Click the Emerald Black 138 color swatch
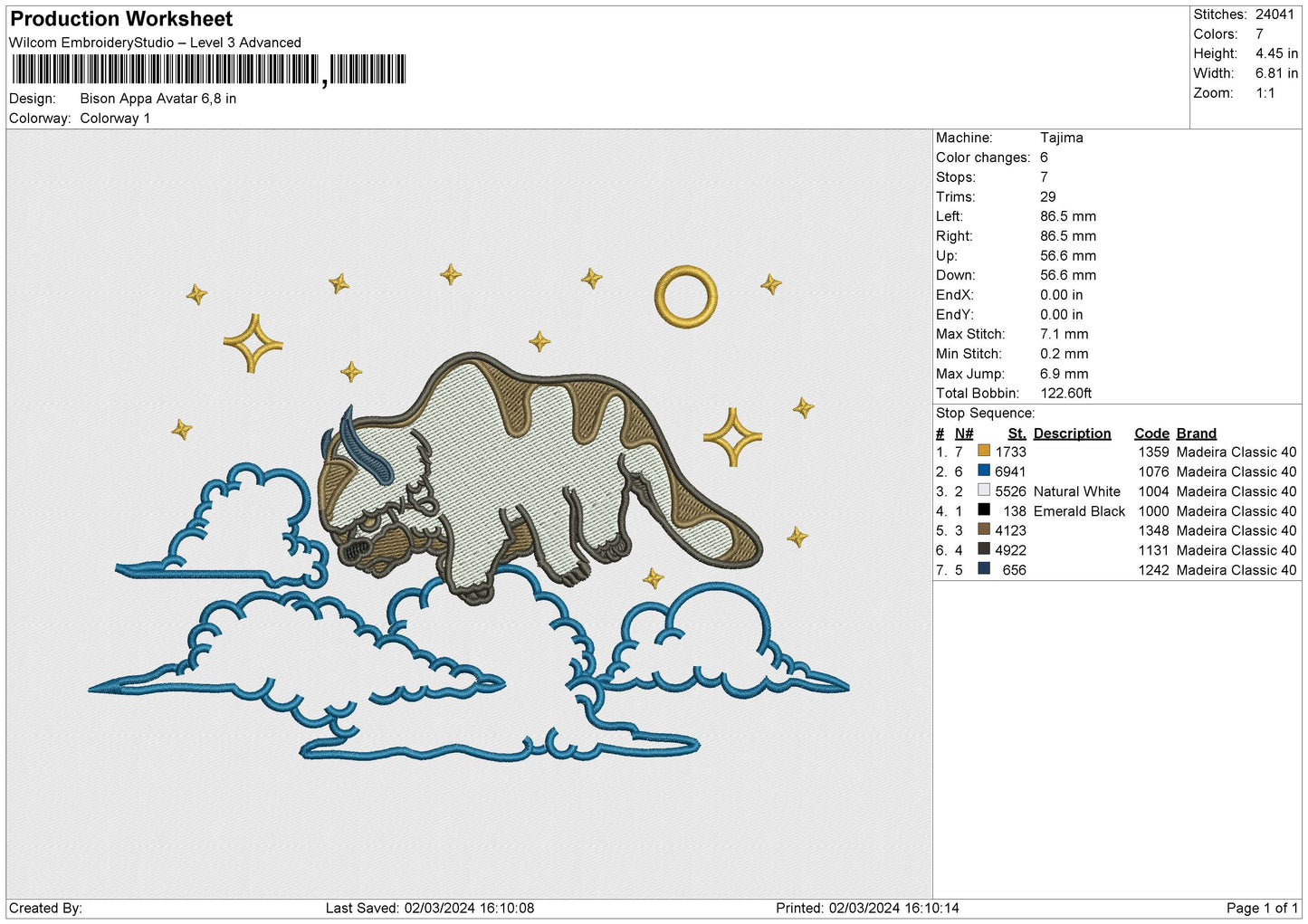Image resolution: width=1308 pixels, height=924 pixels. click(x=984, y=510)
